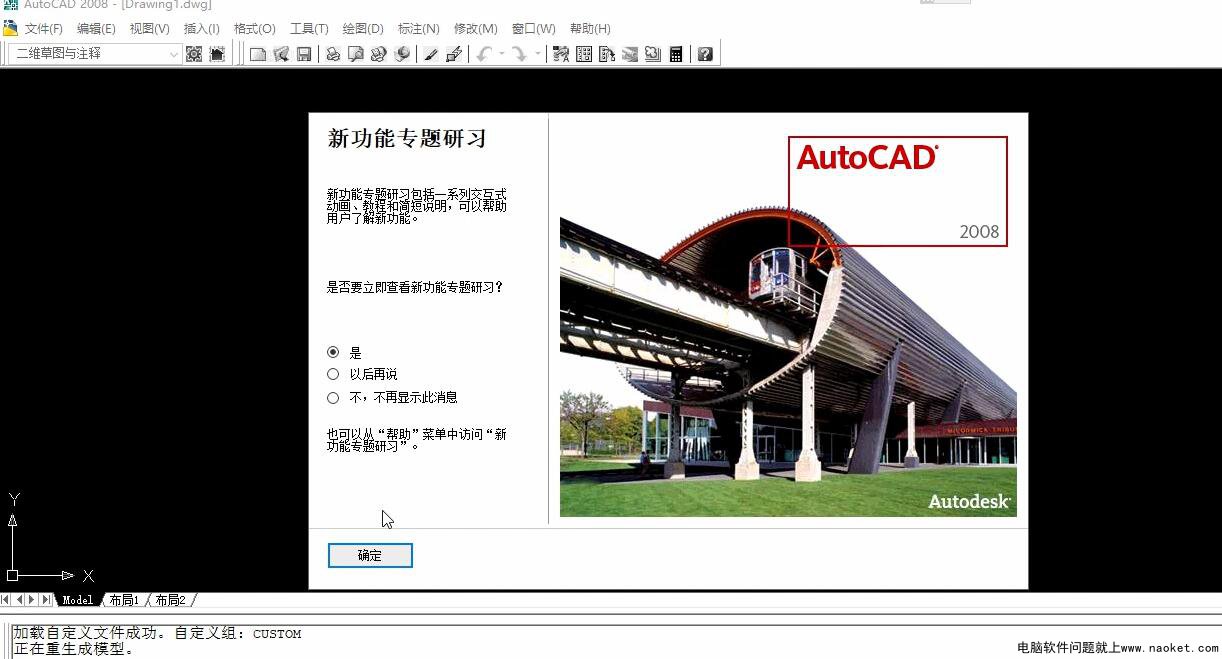Click the Workspace Settings gear icon
Screen dimensions: 1222x659
click(194, 54)
